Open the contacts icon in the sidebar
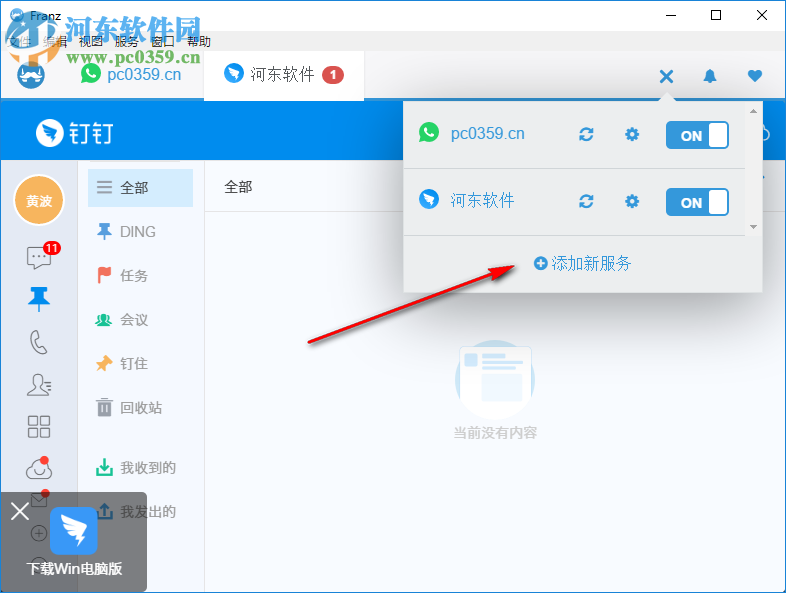The height and width of the screenshot is (593, 786). point(39,385)
